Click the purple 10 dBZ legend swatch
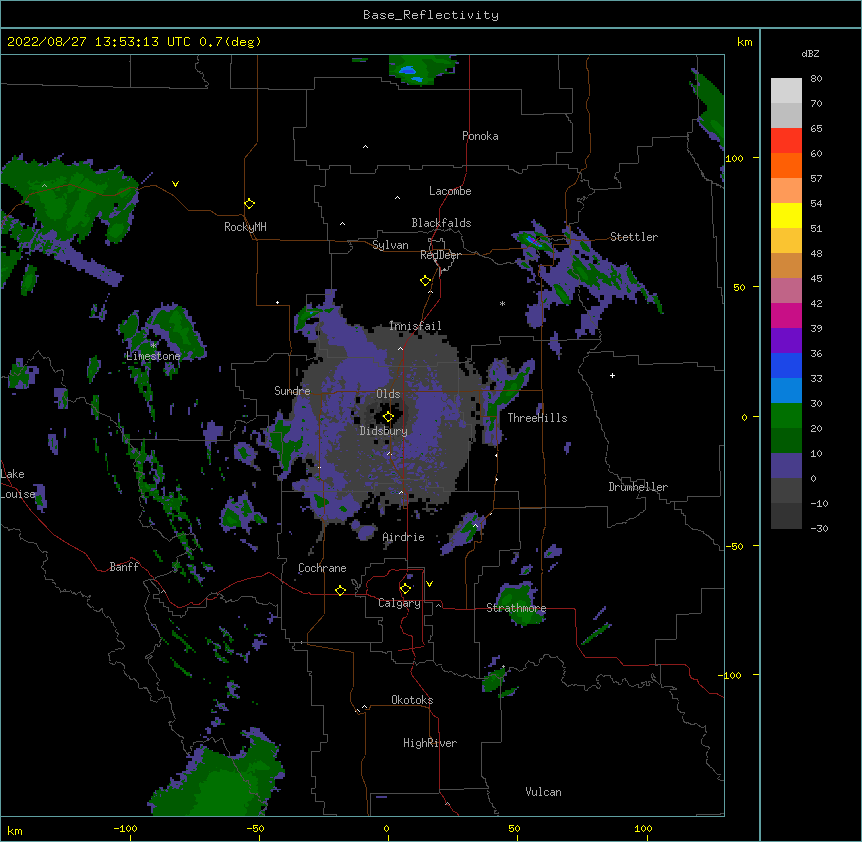Image resolution: width=862 pixels, height=842 pixels. [x=786, y=466]
